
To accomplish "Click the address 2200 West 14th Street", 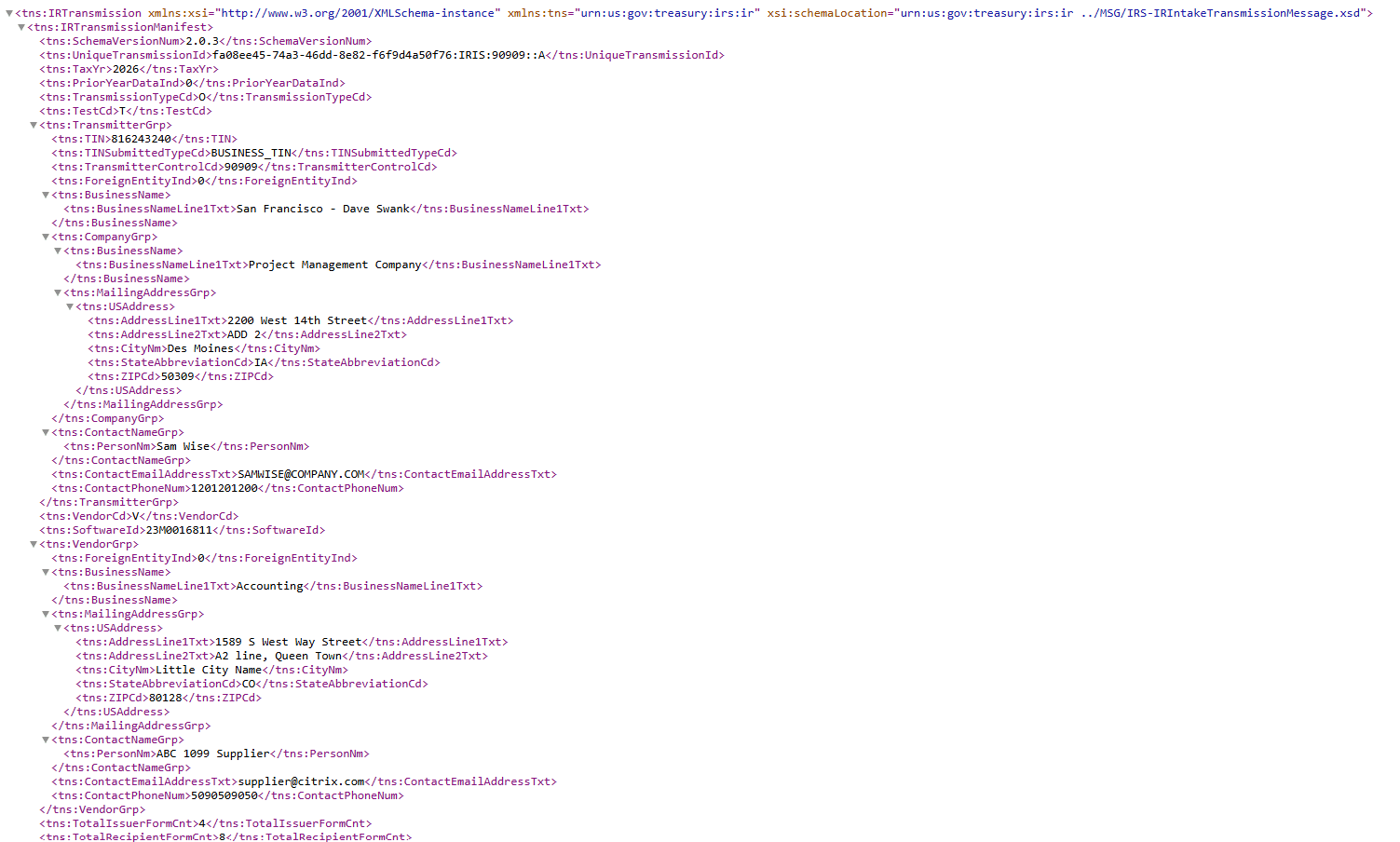I will (297, 320).
